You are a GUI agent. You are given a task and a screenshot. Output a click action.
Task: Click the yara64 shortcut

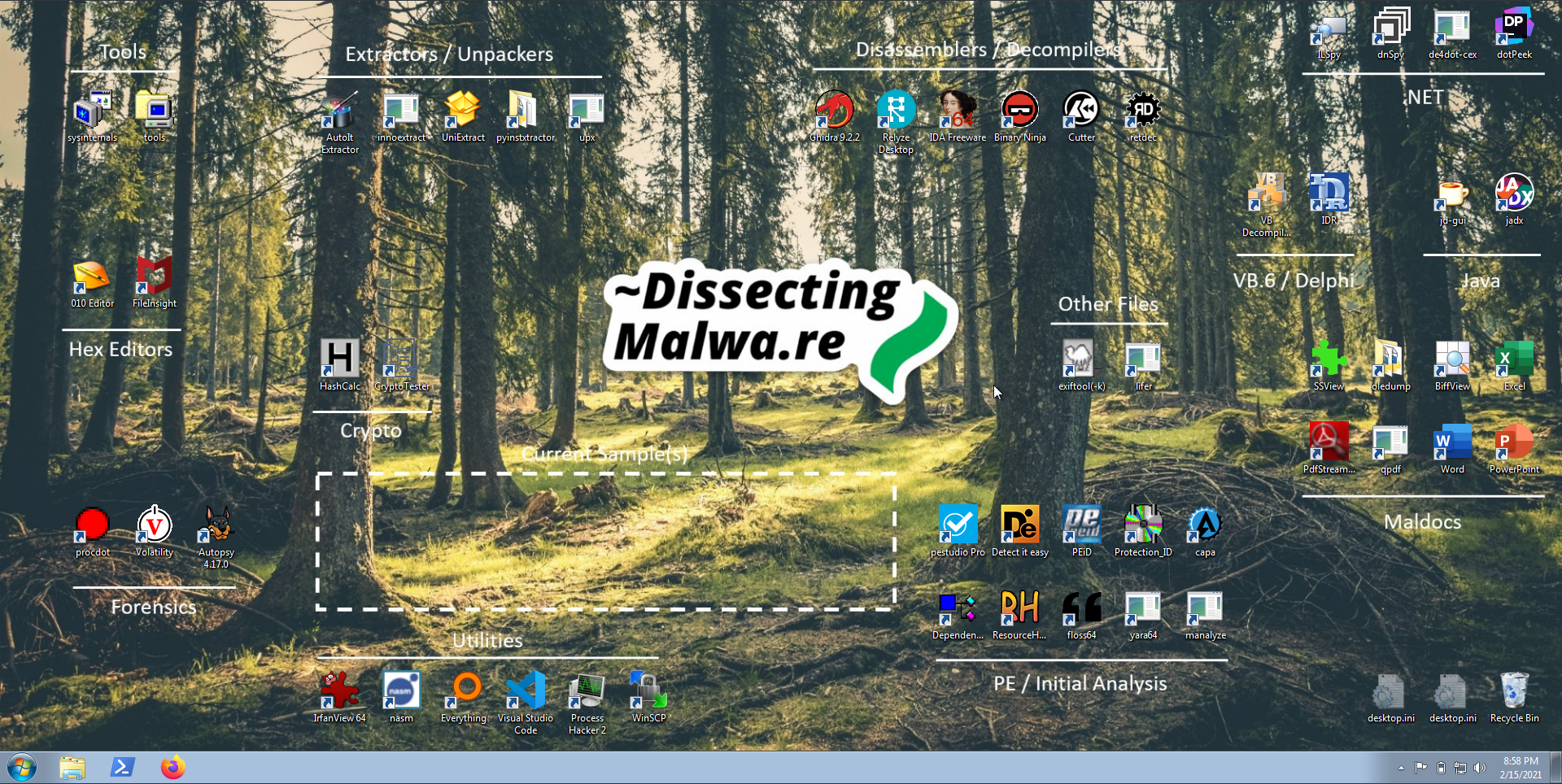[1143, 614]
